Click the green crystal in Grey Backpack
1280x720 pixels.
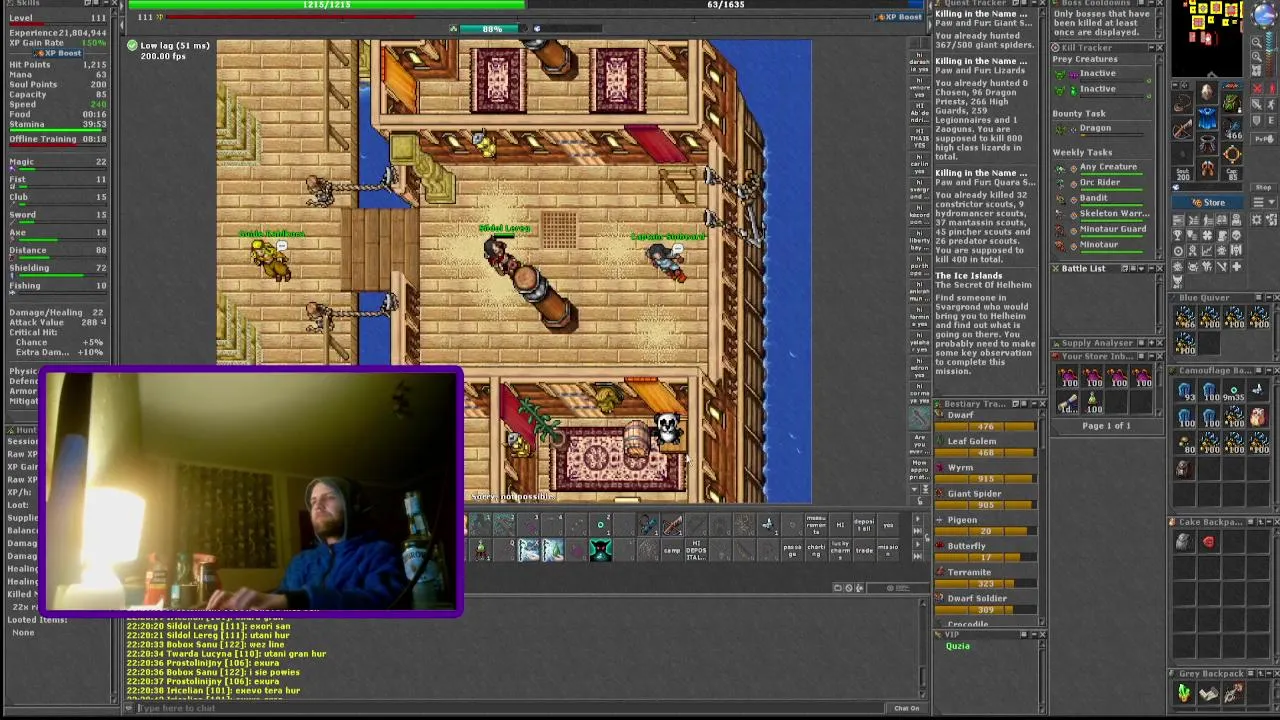pyautogui.click(x=1185, y=693)
